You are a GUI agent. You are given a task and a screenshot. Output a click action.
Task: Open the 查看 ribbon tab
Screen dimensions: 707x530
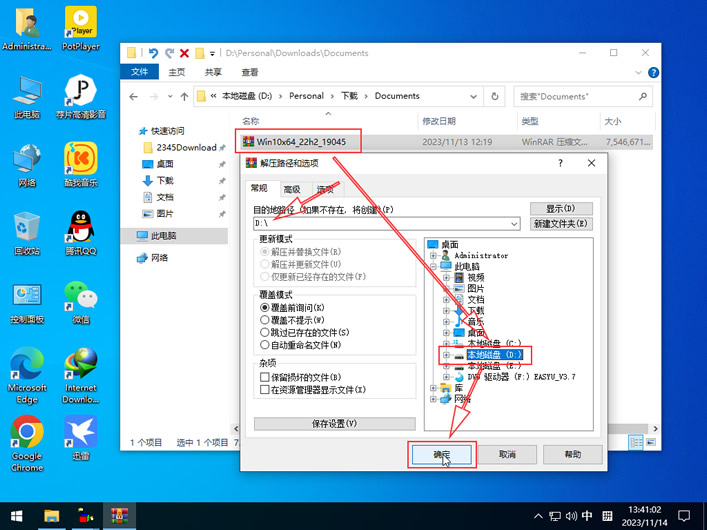pyautogui.click(x=249, y=72)
